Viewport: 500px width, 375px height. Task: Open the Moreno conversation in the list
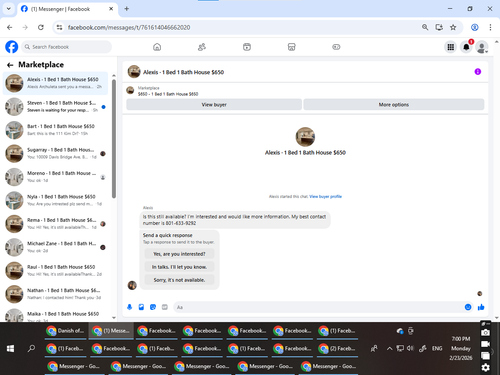click(55, 177)
